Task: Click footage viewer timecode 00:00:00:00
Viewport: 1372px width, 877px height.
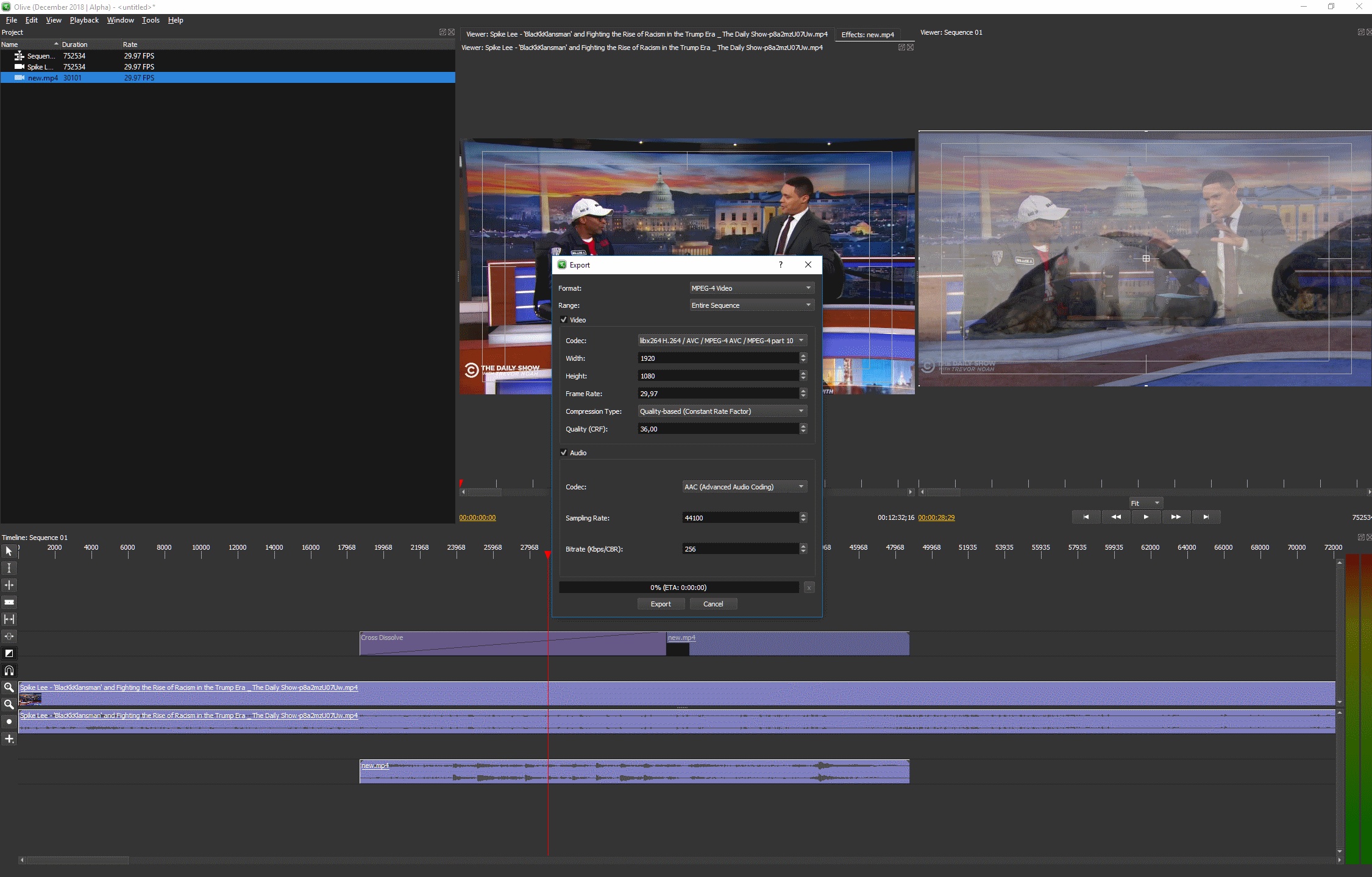Action: point(477,517)
